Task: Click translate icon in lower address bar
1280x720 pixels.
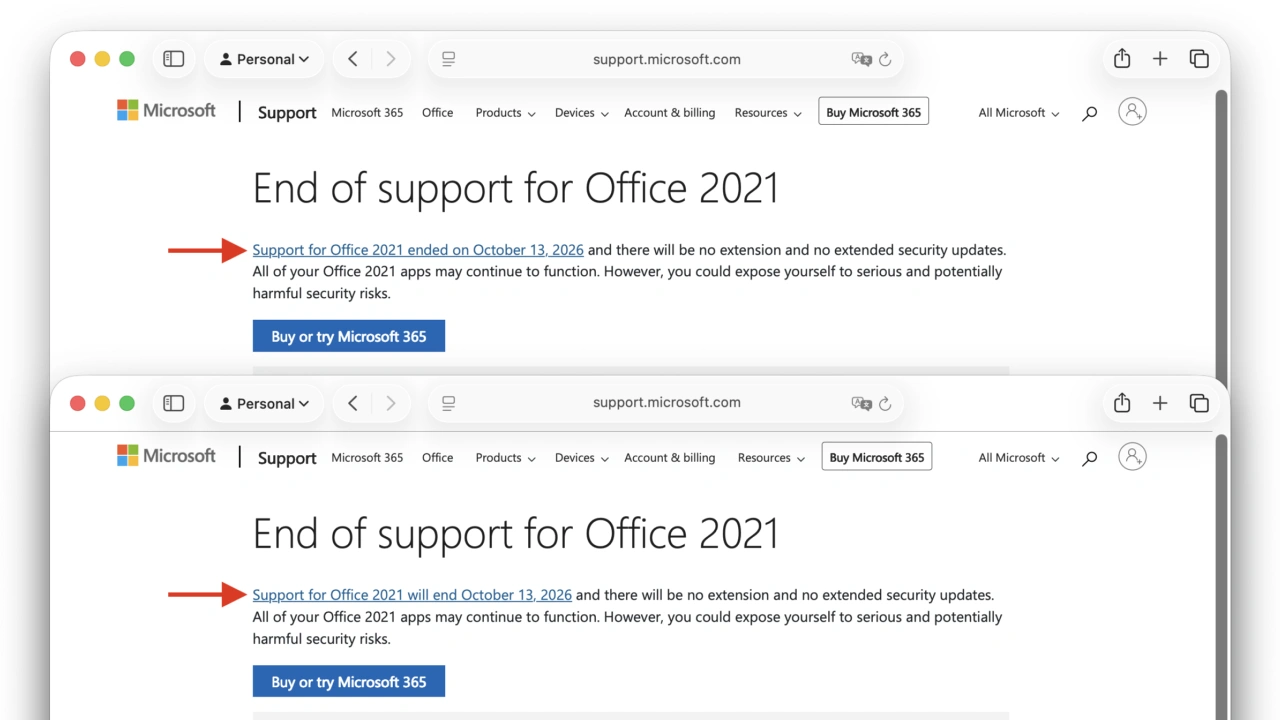Action: pos(861,403)
